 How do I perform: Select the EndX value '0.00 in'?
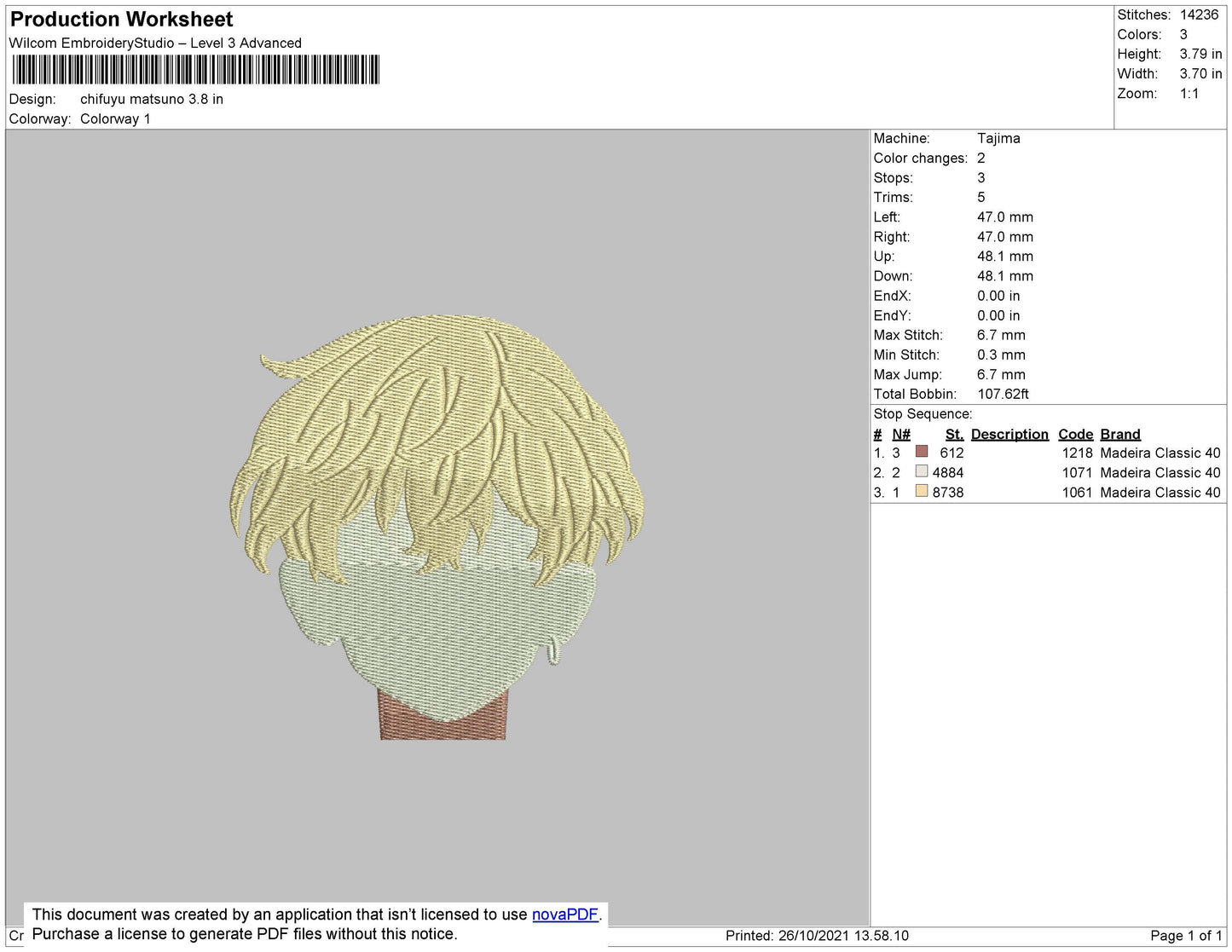click(x=998, y=297)
